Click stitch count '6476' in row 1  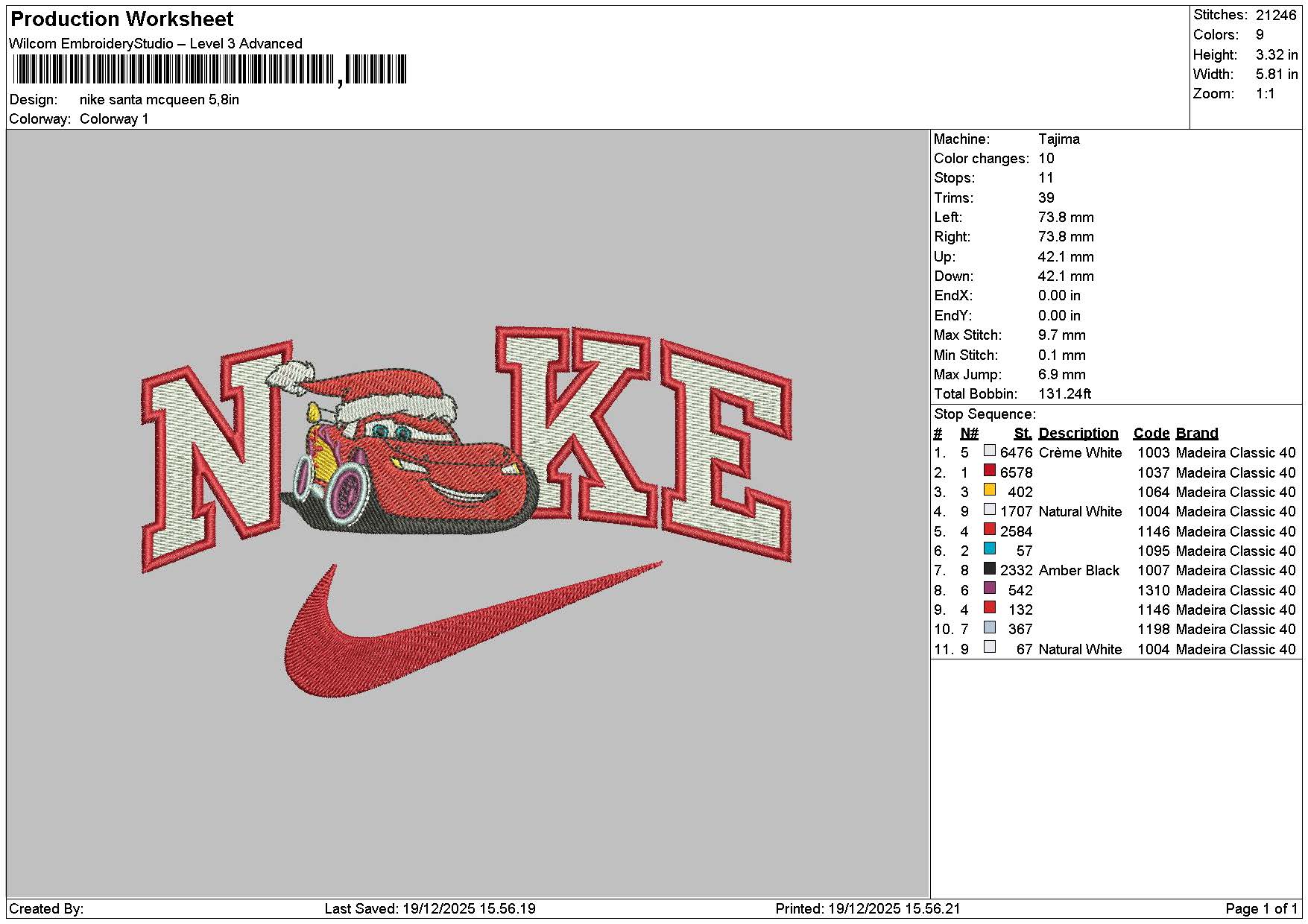[1016, 453]
